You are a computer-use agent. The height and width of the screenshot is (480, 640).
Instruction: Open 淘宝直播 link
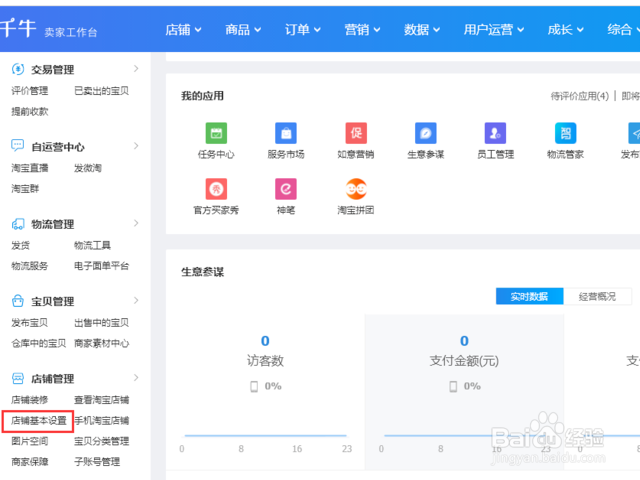tap(29, 168)
